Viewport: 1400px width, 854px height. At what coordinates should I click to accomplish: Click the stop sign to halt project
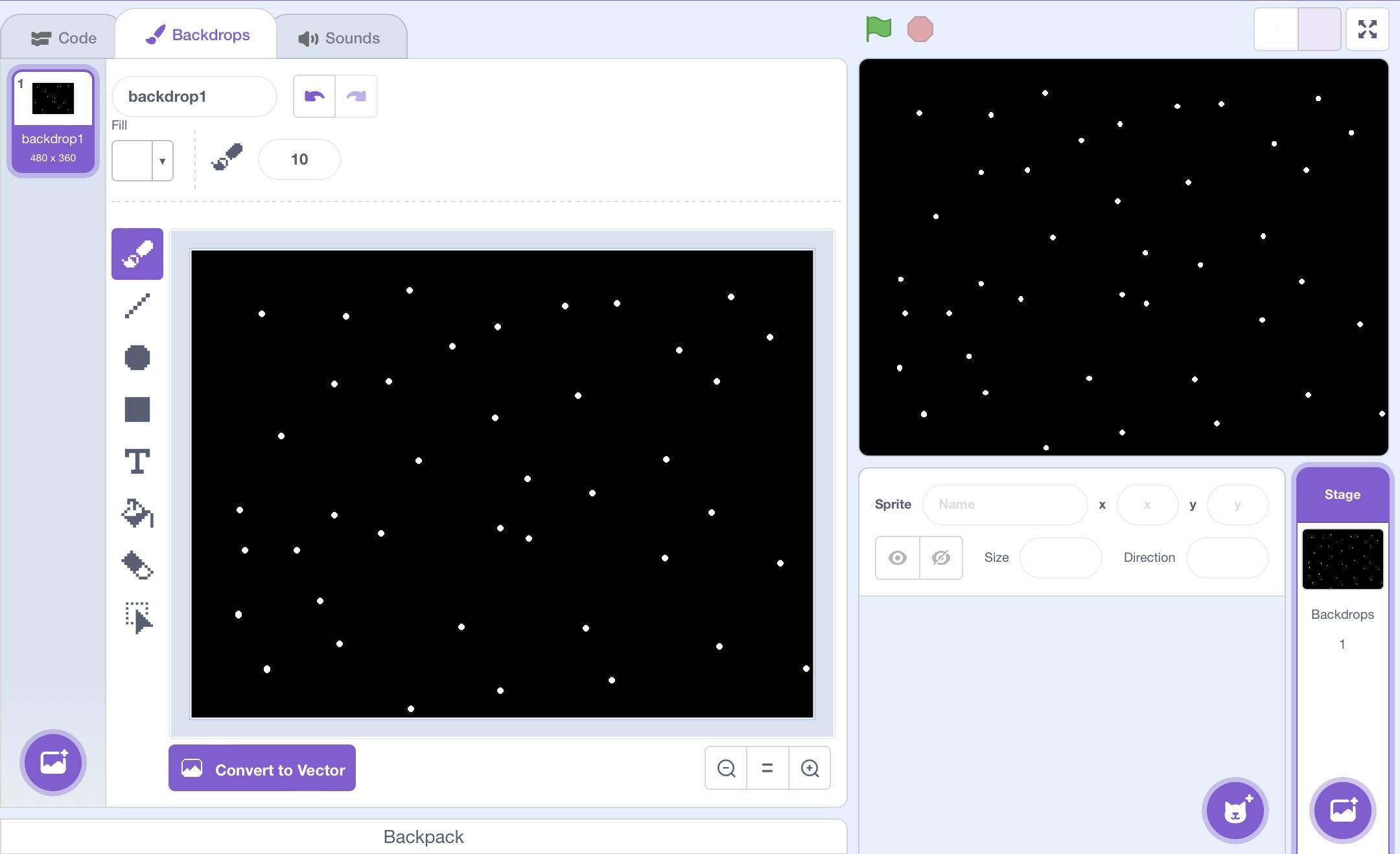(x=921, y=28)
